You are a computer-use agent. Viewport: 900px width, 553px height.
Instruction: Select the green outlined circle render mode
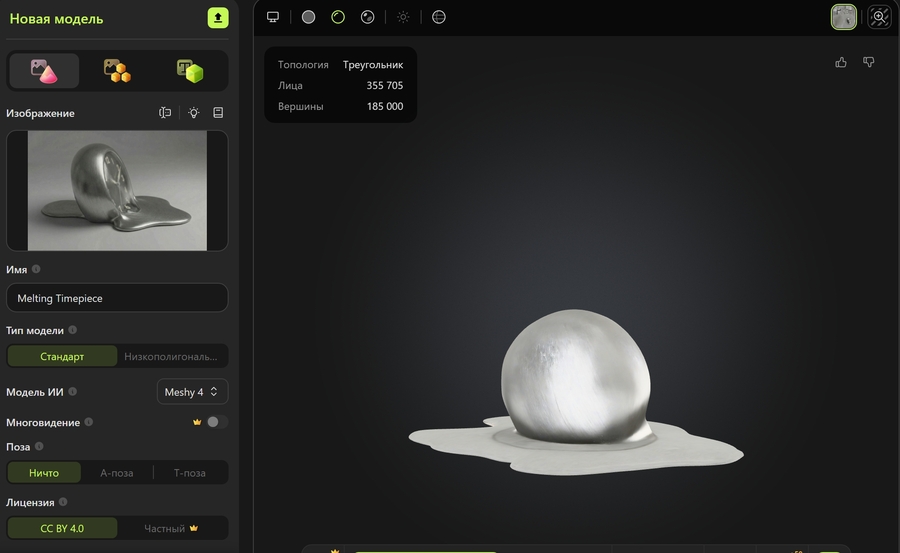(x=338, y=17)
